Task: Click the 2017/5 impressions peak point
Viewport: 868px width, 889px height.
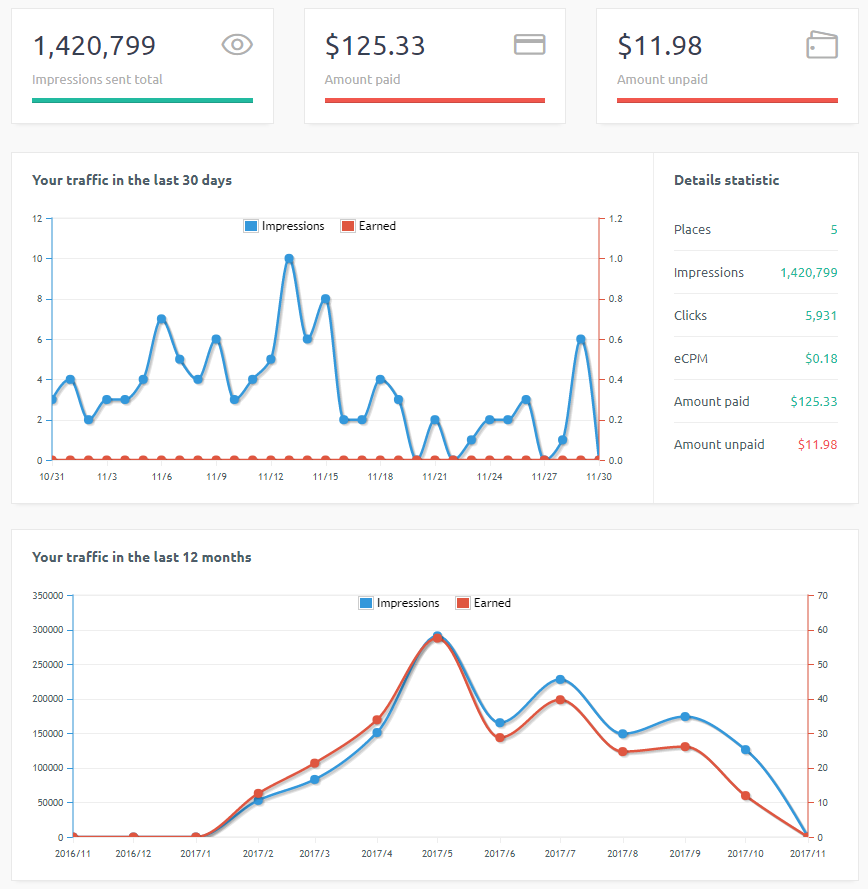Action: point(437,636)
